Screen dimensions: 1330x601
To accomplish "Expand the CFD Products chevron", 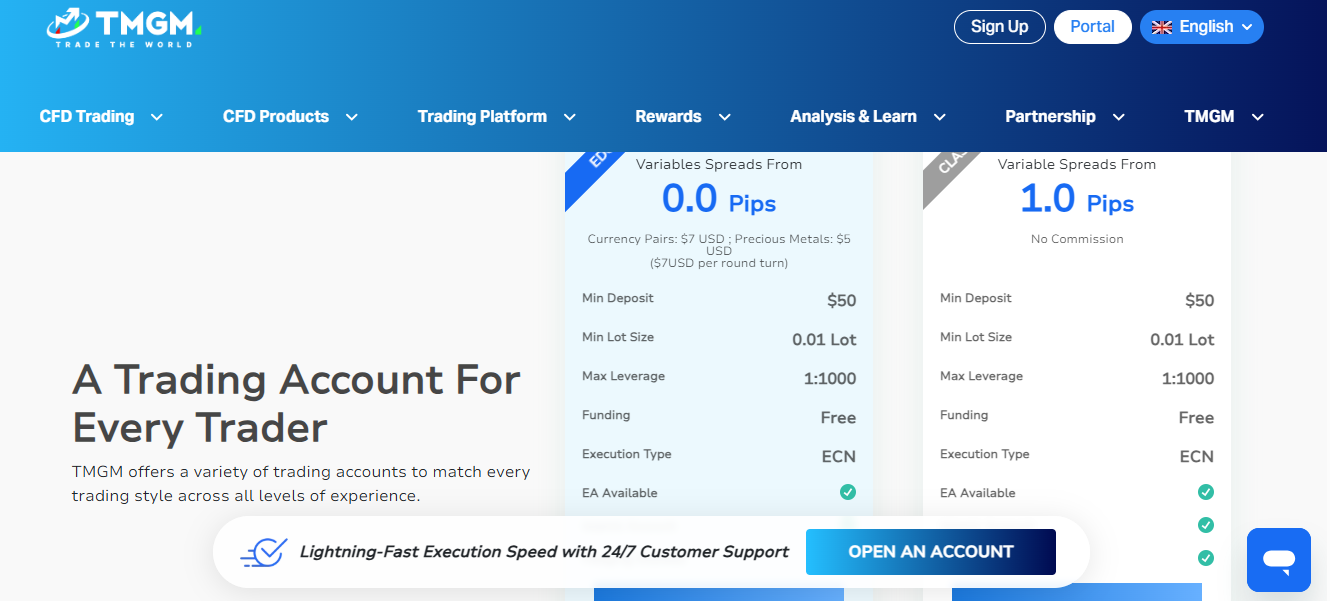I will click(x=352, y=117).
